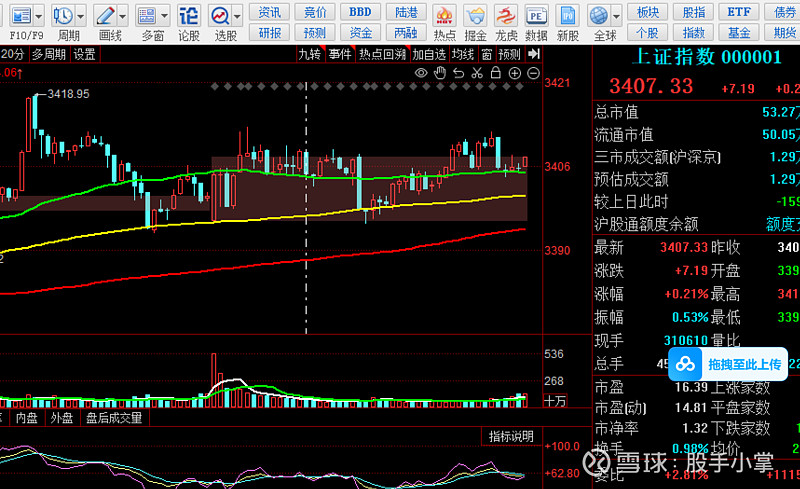
Task: Open the 指标说明 indicator description
Action: [511, 436]
